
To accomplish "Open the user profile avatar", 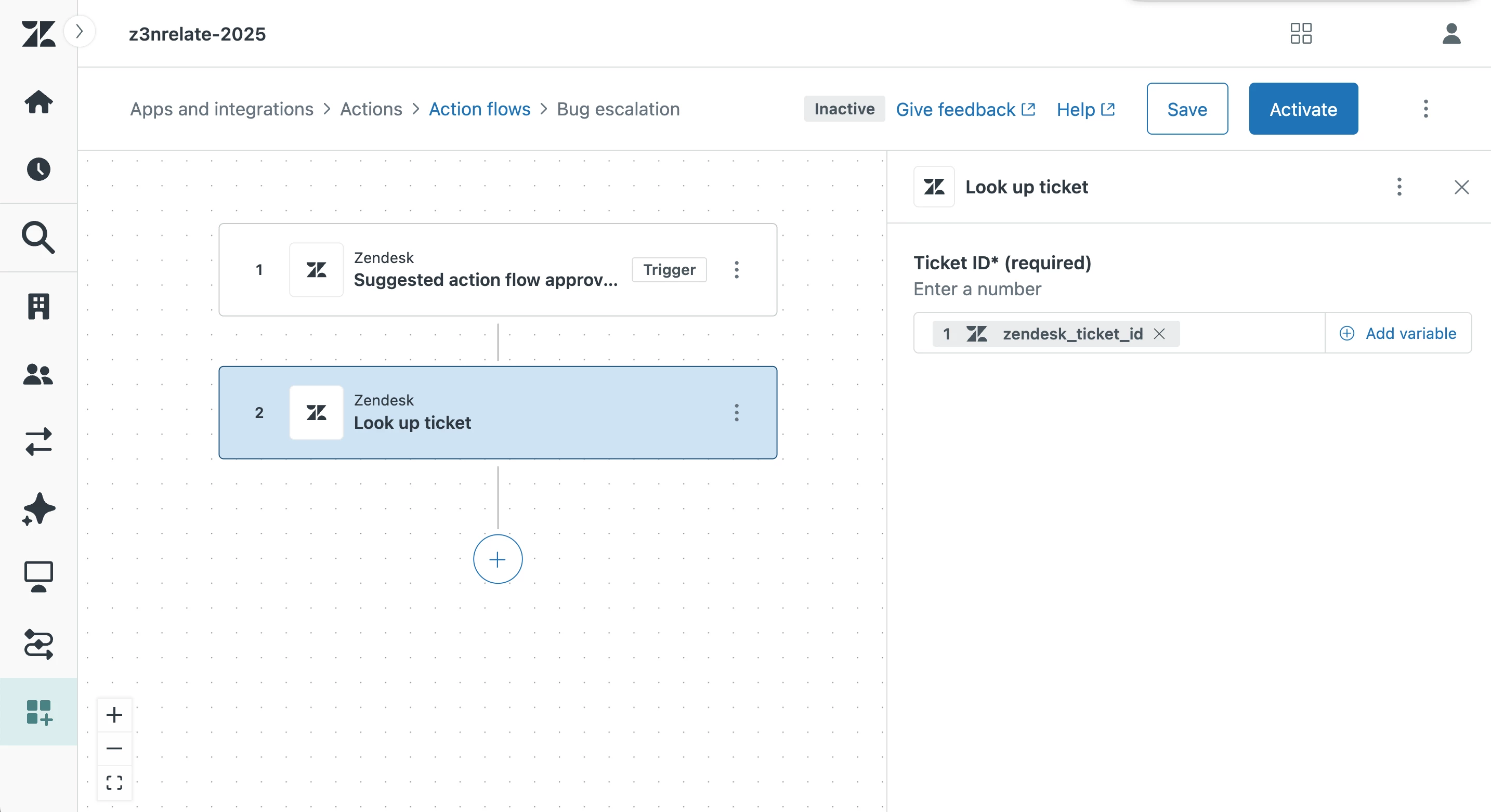I will pos(1451,34).
